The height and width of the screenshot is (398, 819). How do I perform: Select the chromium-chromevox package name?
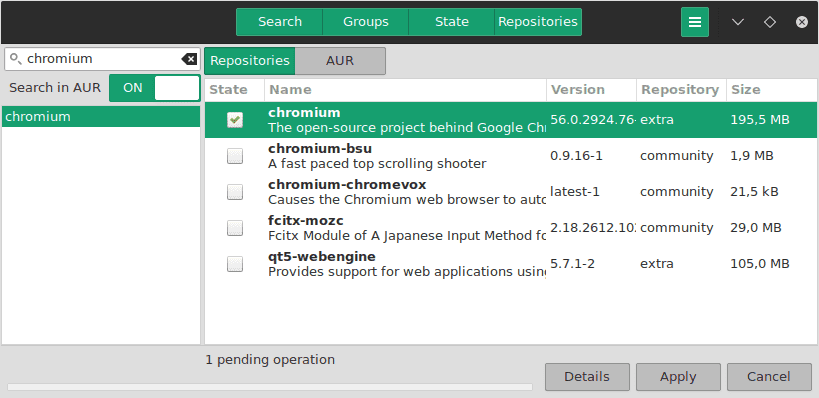click(347, 184)
